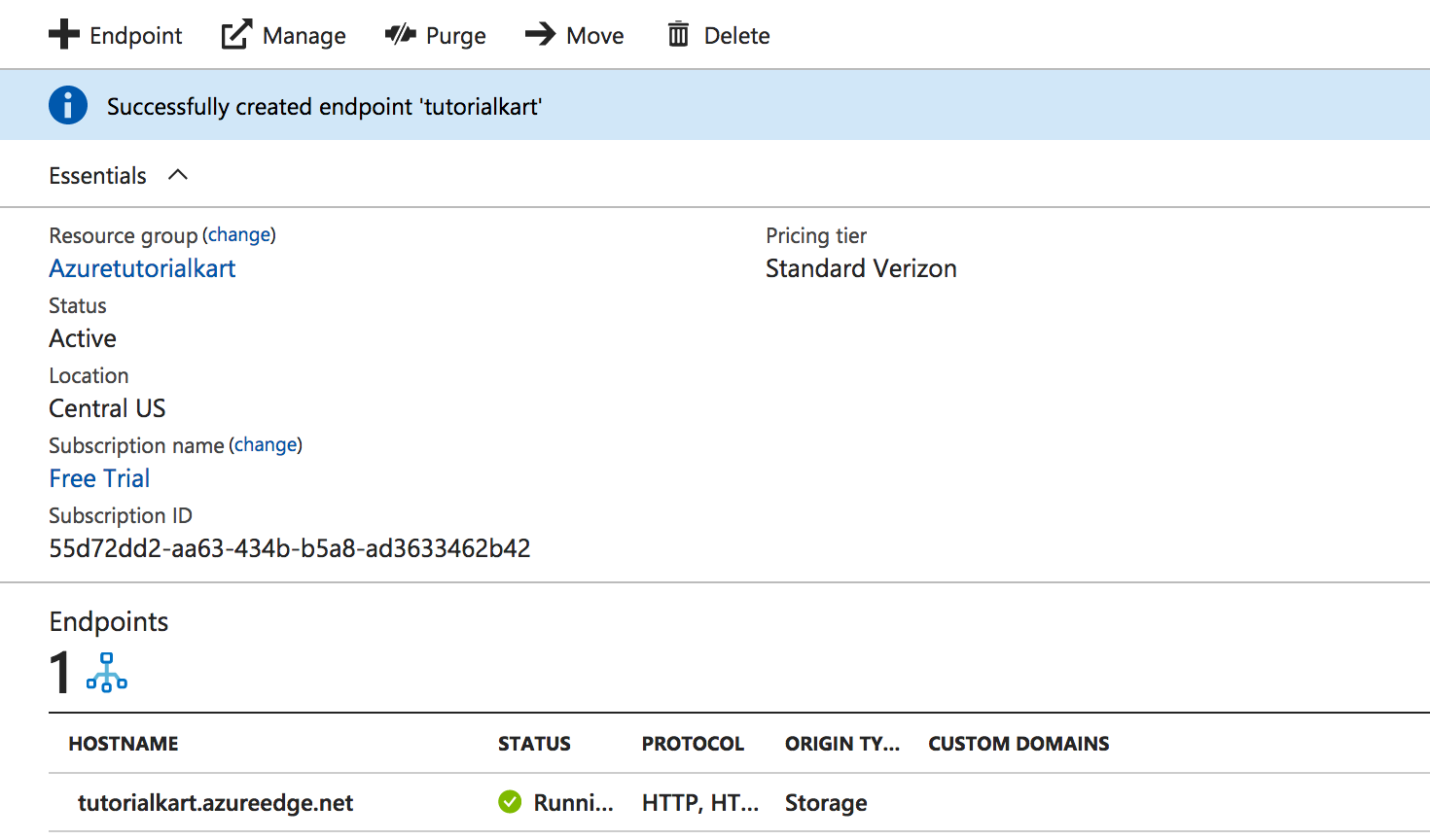The width and height of the screenshot is (1430, 840).
Task: Click the CUSTOM DOMAINS column header
Action: (x=1018, y=743)
